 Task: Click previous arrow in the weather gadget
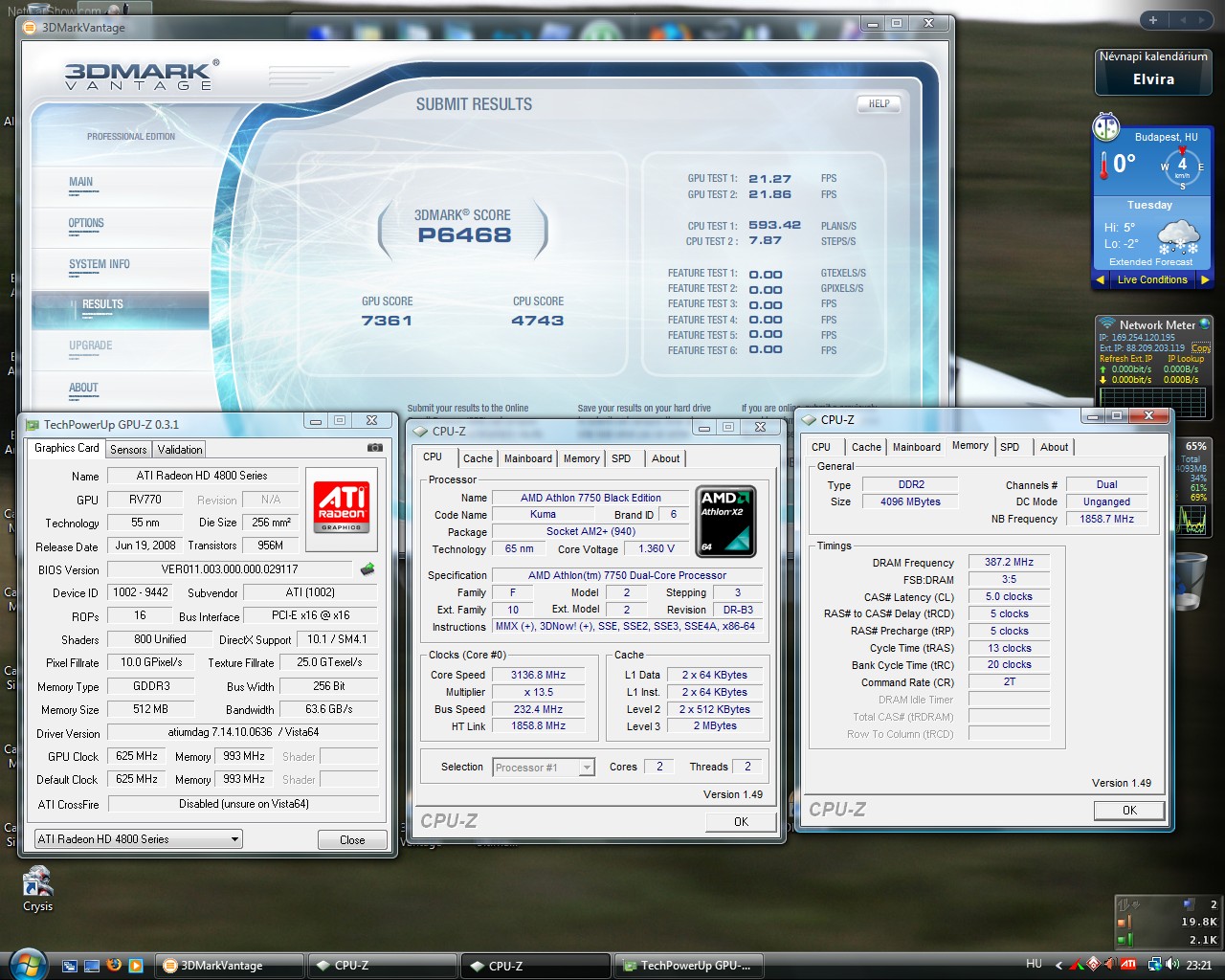[1101, 280]
